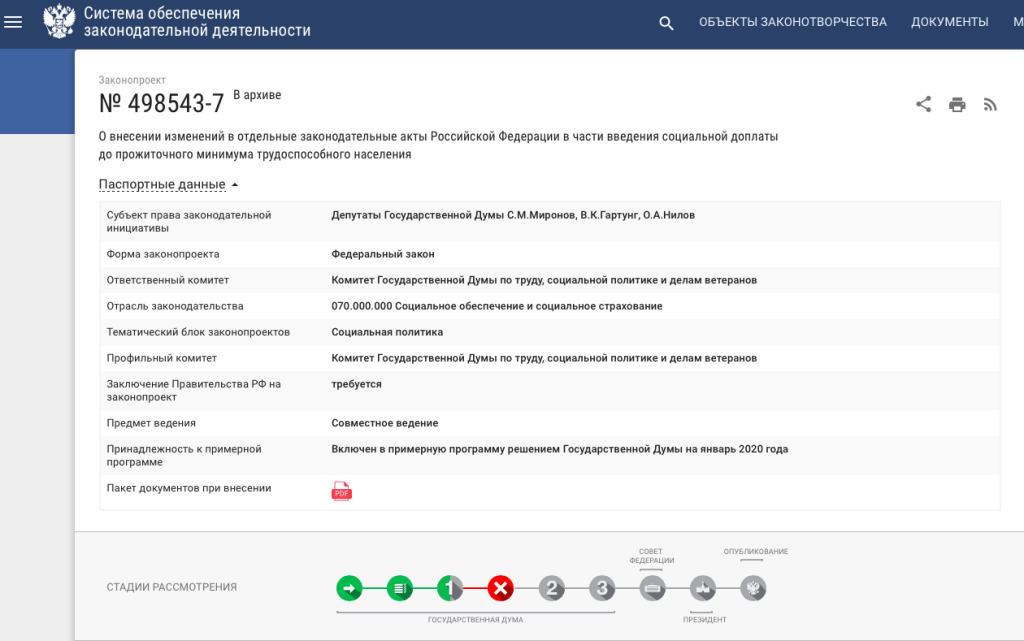Click the red X rejected stage
This screenshot has height=641, width=1024.
[x=501, y=588]
